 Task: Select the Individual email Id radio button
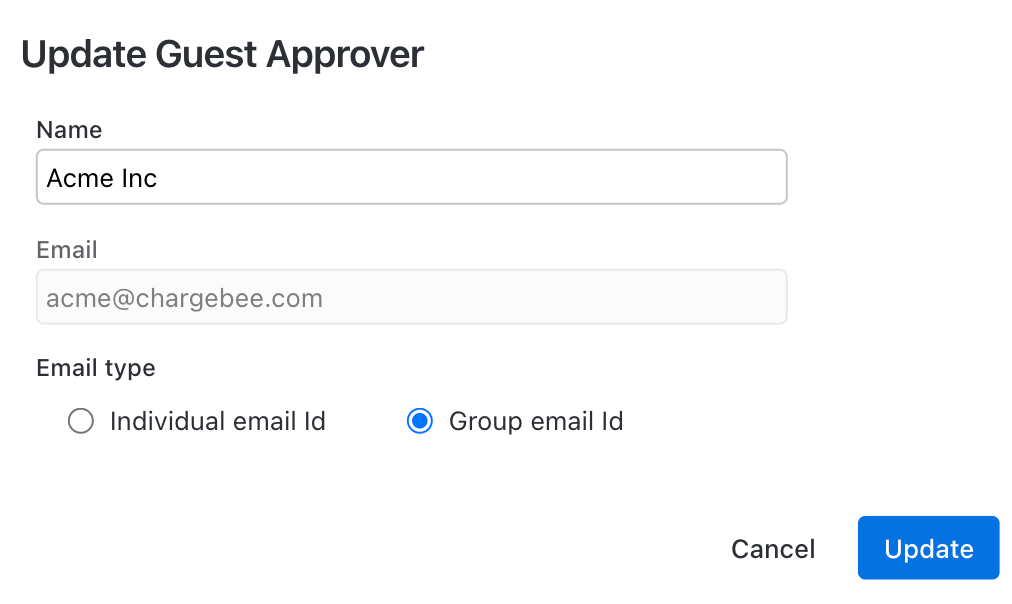click(x=81, y=421)
